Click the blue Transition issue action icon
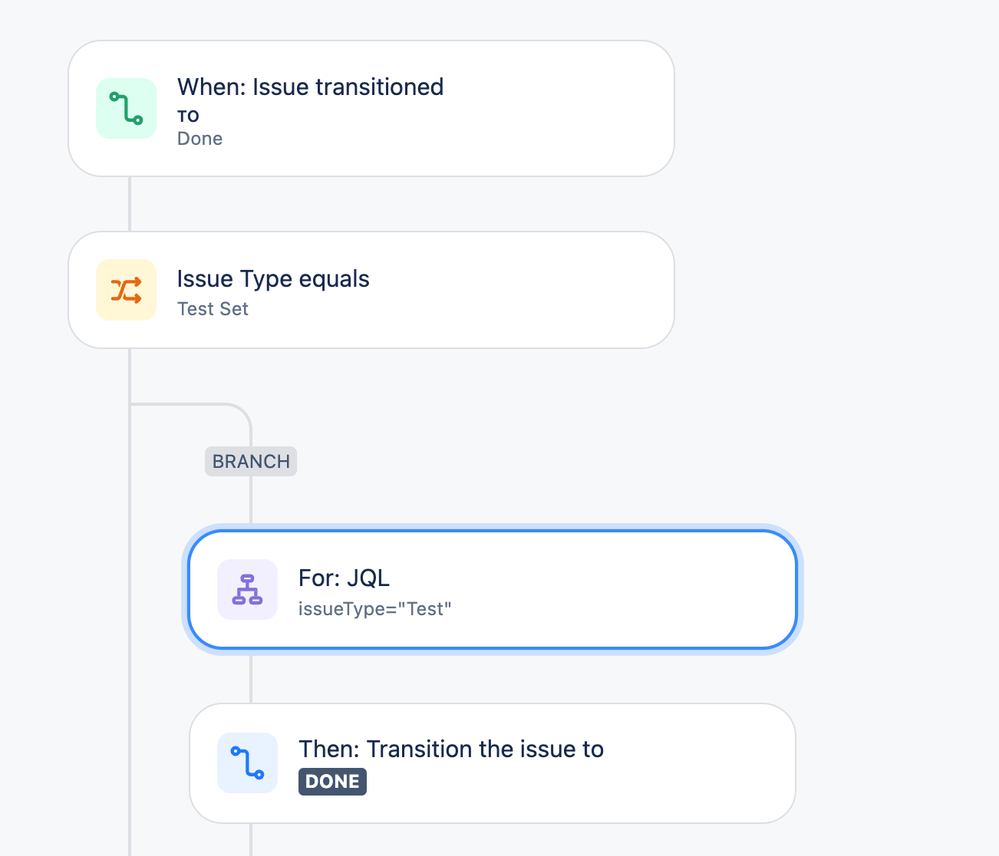This screenshot has height=856, width=999. [247, 762]
